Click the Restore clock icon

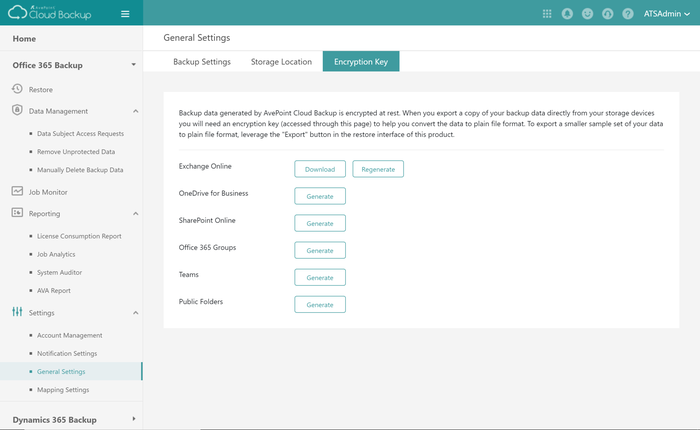click(x=17, y=89)
